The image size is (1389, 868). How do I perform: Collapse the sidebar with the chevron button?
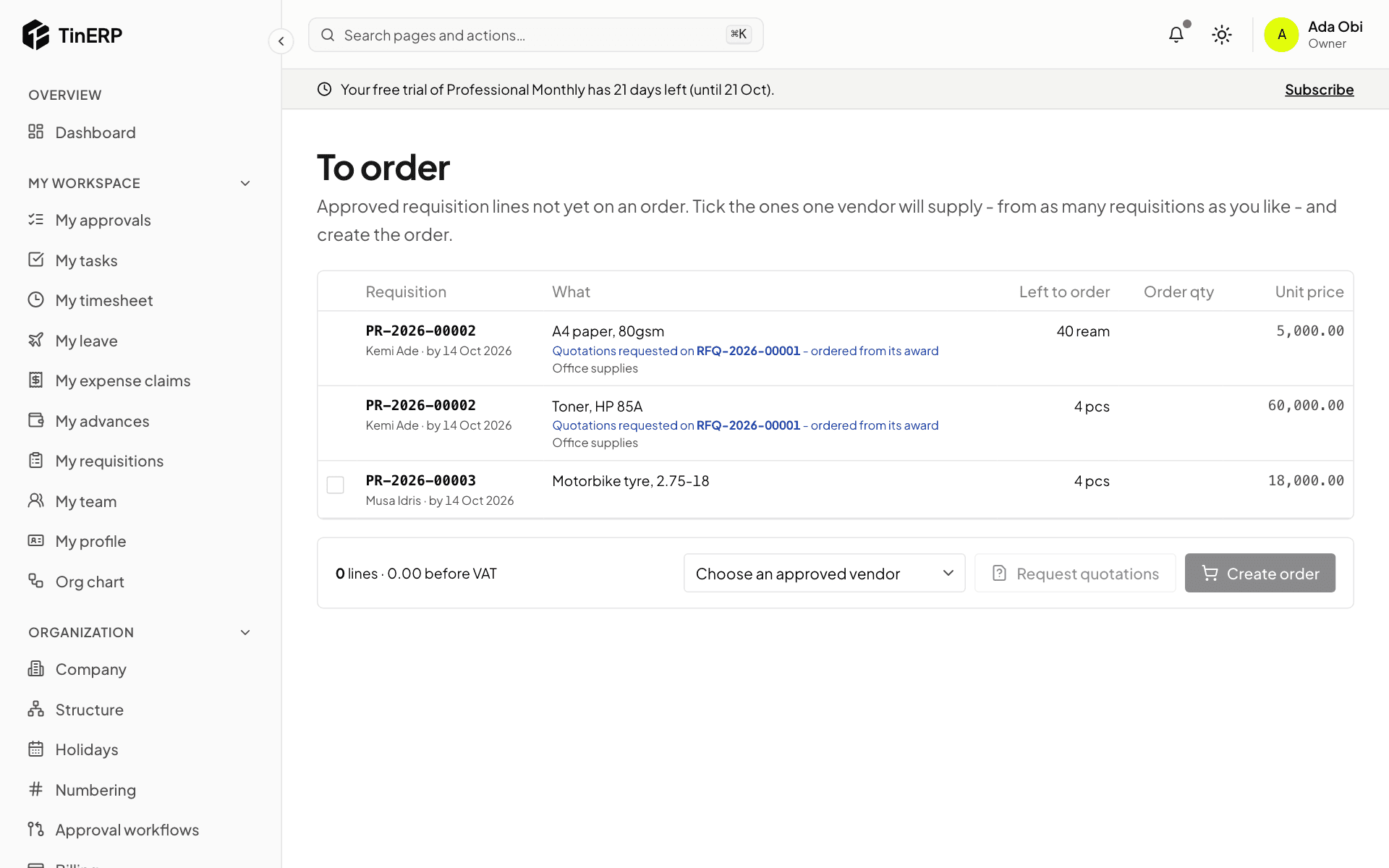click(281, 41)
